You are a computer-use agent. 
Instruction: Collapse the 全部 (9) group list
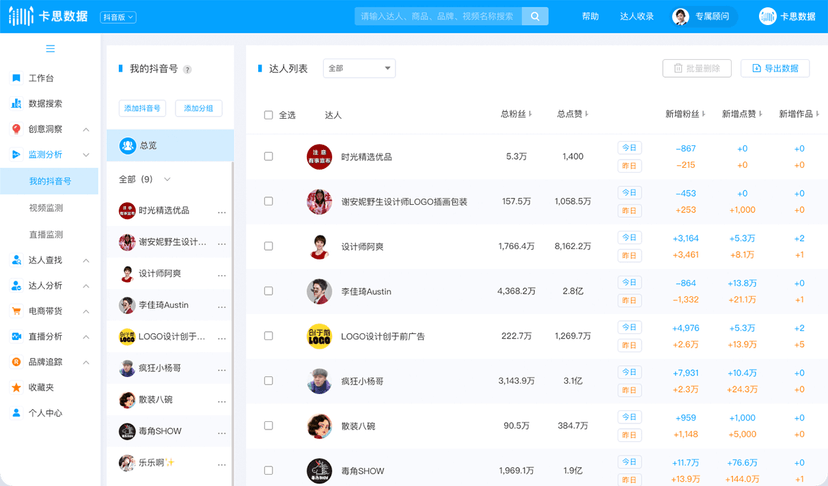click(167, 179)
